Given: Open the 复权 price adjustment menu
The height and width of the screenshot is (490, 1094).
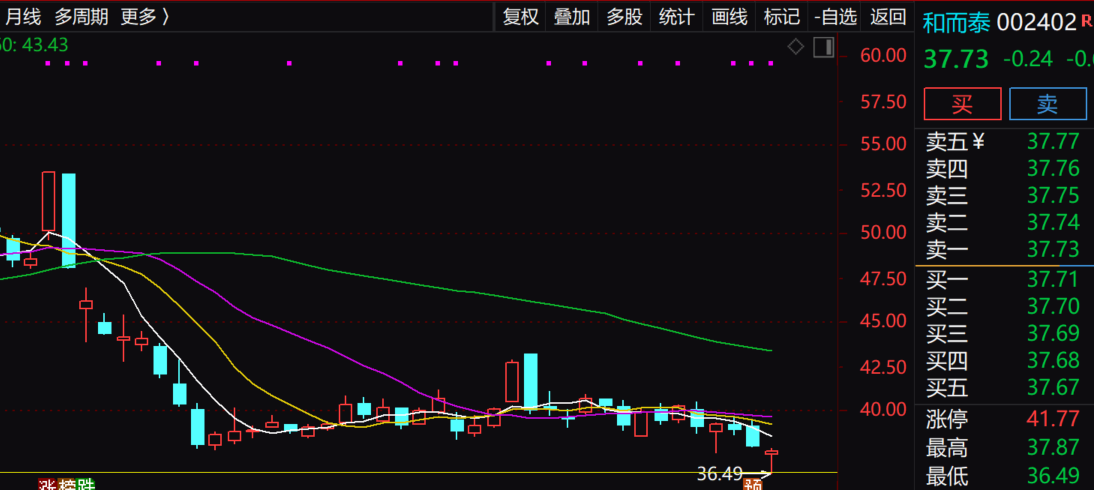Looking at the screenshot, I should coord(520,17).
